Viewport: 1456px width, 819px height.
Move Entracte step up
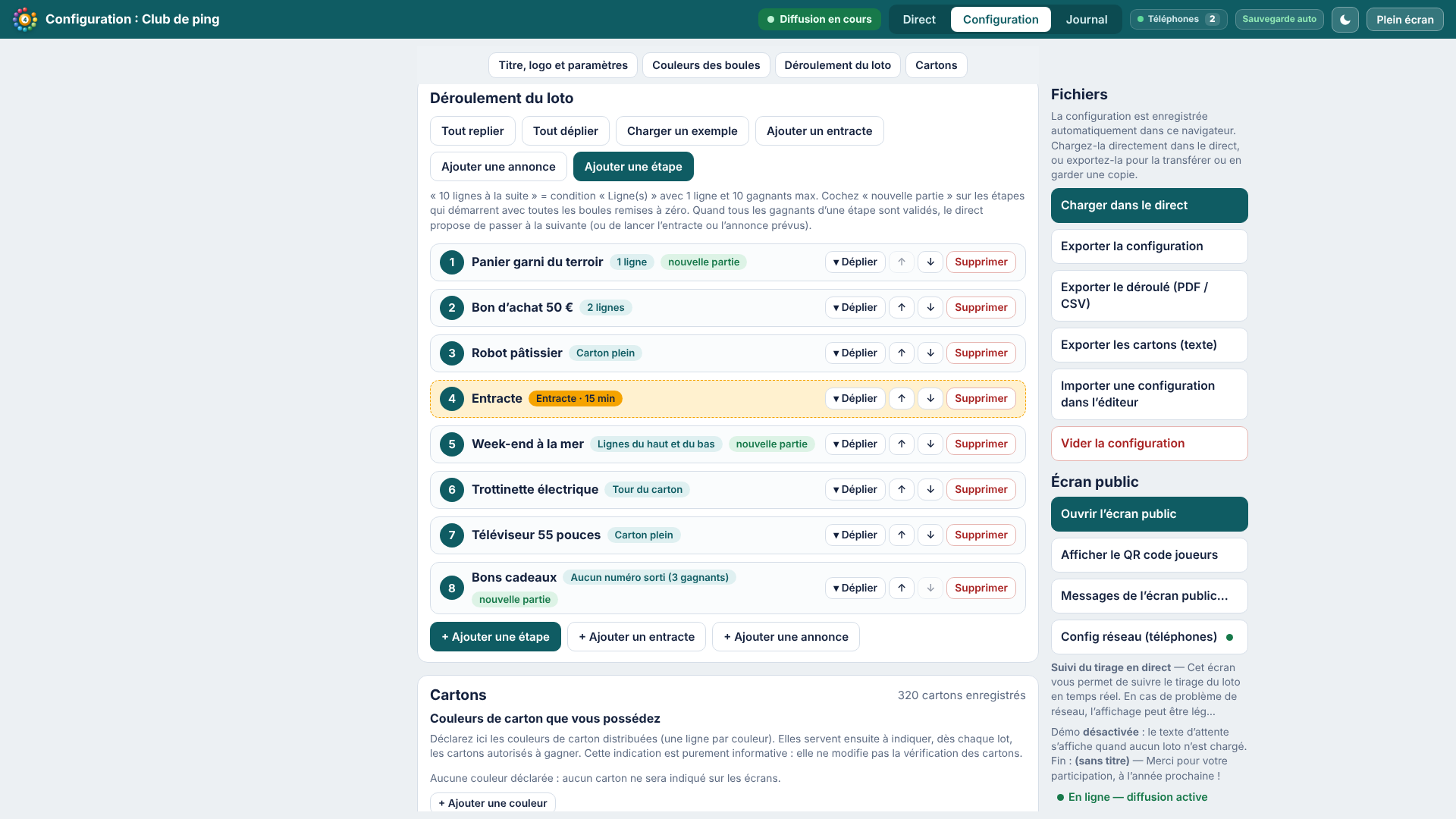[901, 399]
